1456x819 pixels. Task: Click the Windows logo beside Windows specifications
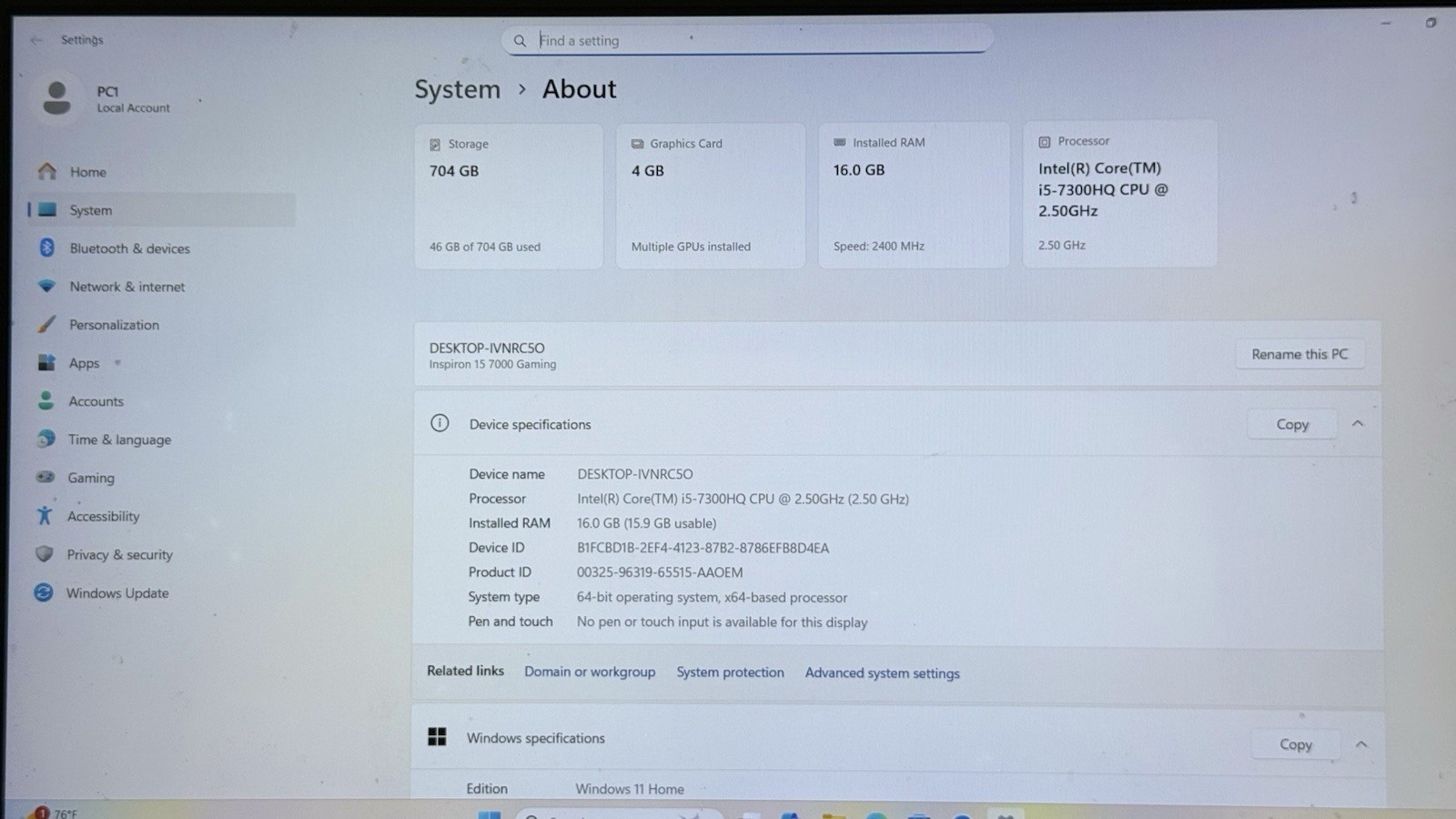click(x=437, y=737)
